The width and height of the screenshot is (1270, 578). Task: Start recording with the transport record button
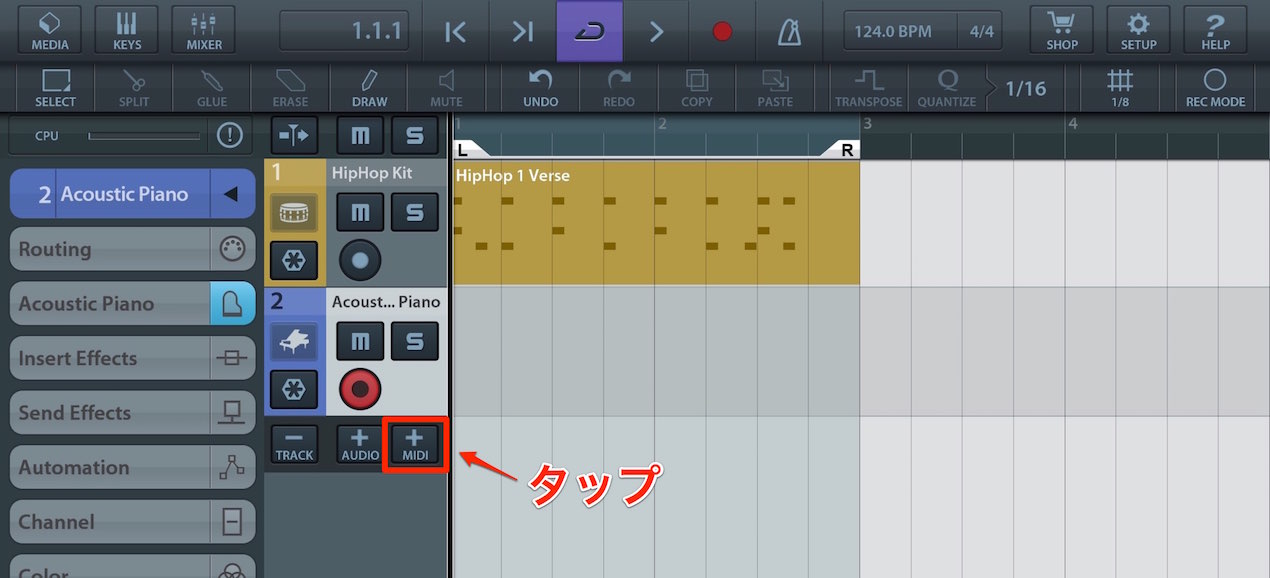click(723, 31)
